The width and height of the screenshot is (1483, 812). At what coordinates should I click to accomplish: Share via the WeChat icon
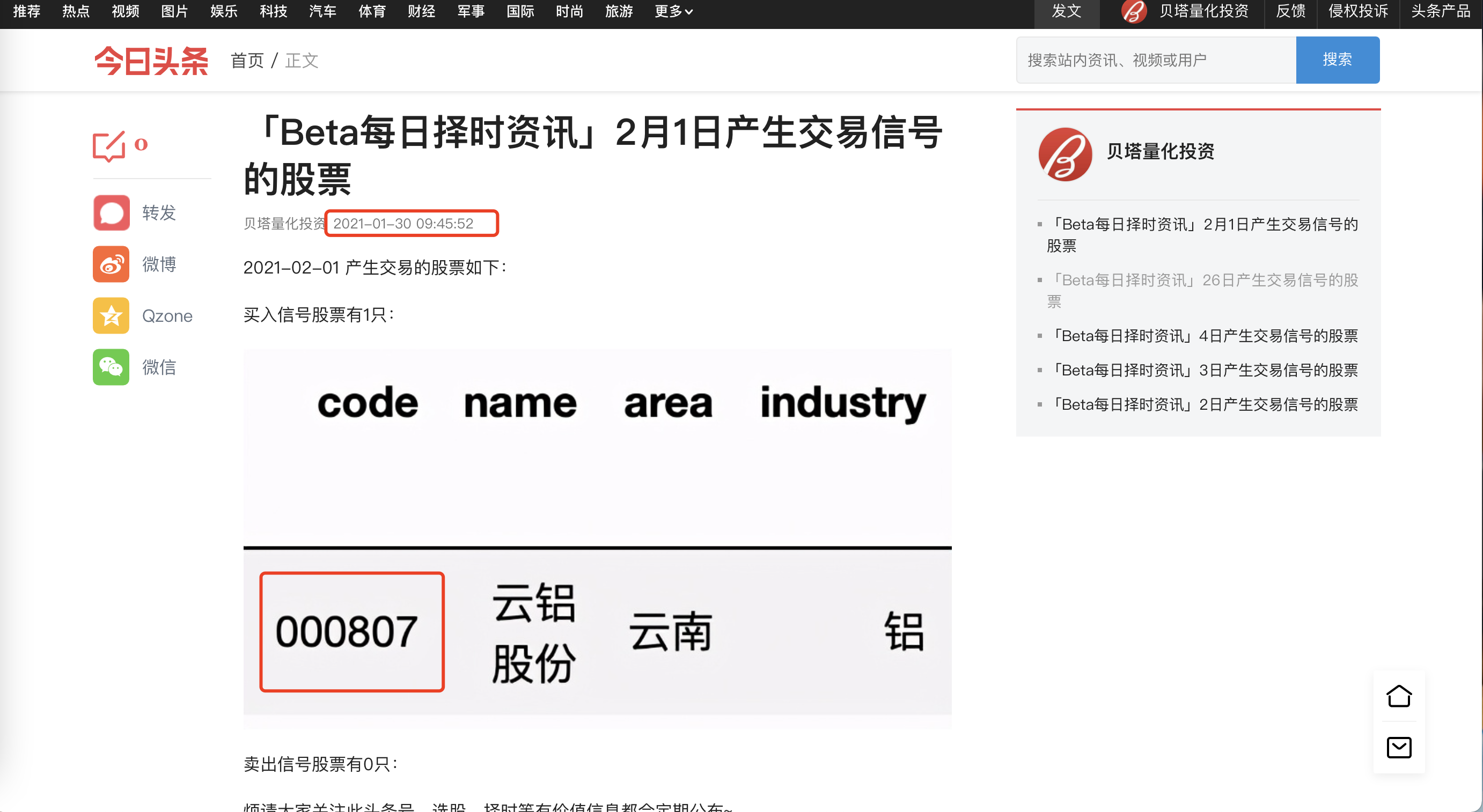click(111, 367)
